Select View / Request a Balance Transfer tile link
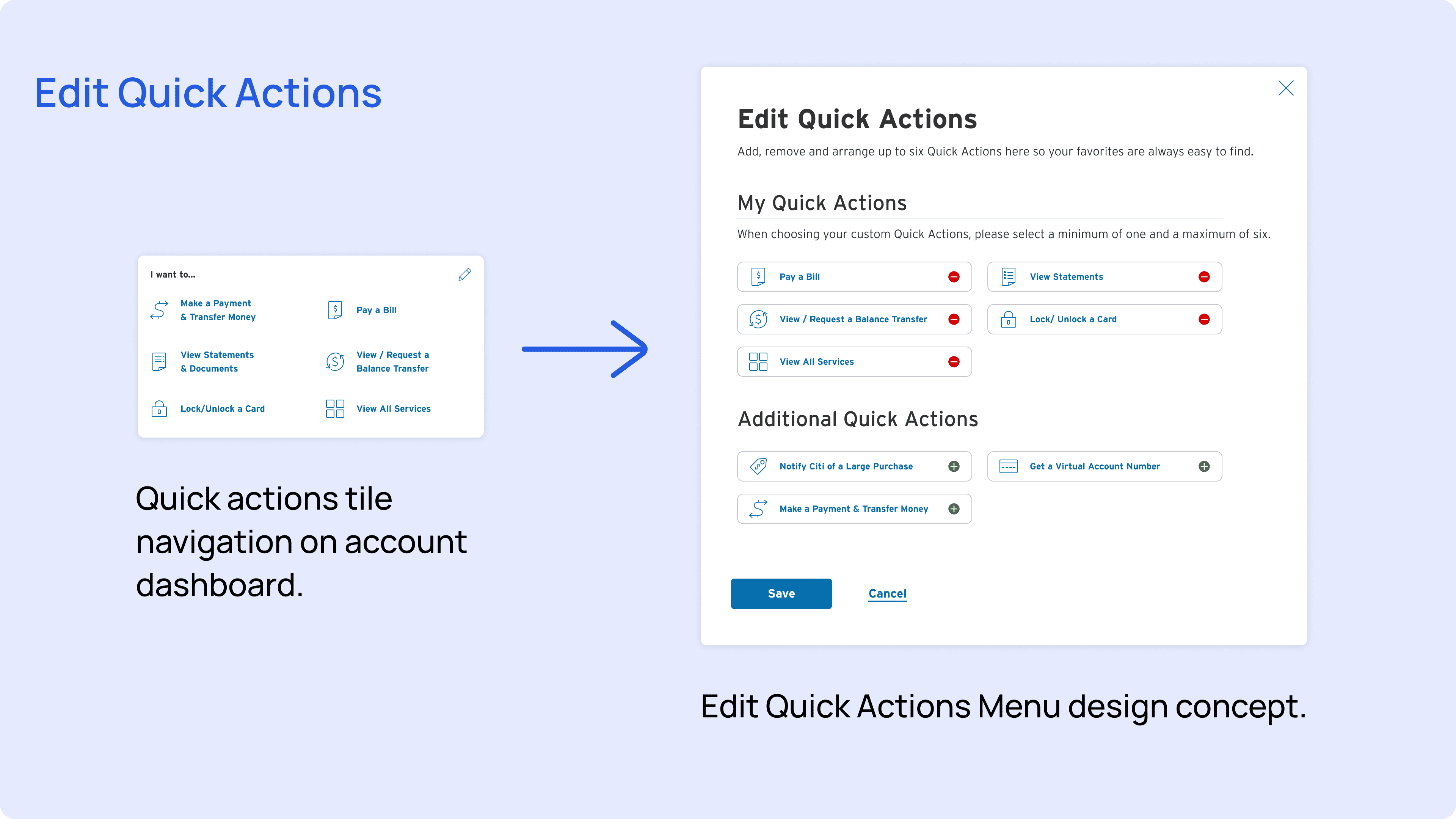Image resolution: width=1456 pixels, height=819 pixels. 392,362
